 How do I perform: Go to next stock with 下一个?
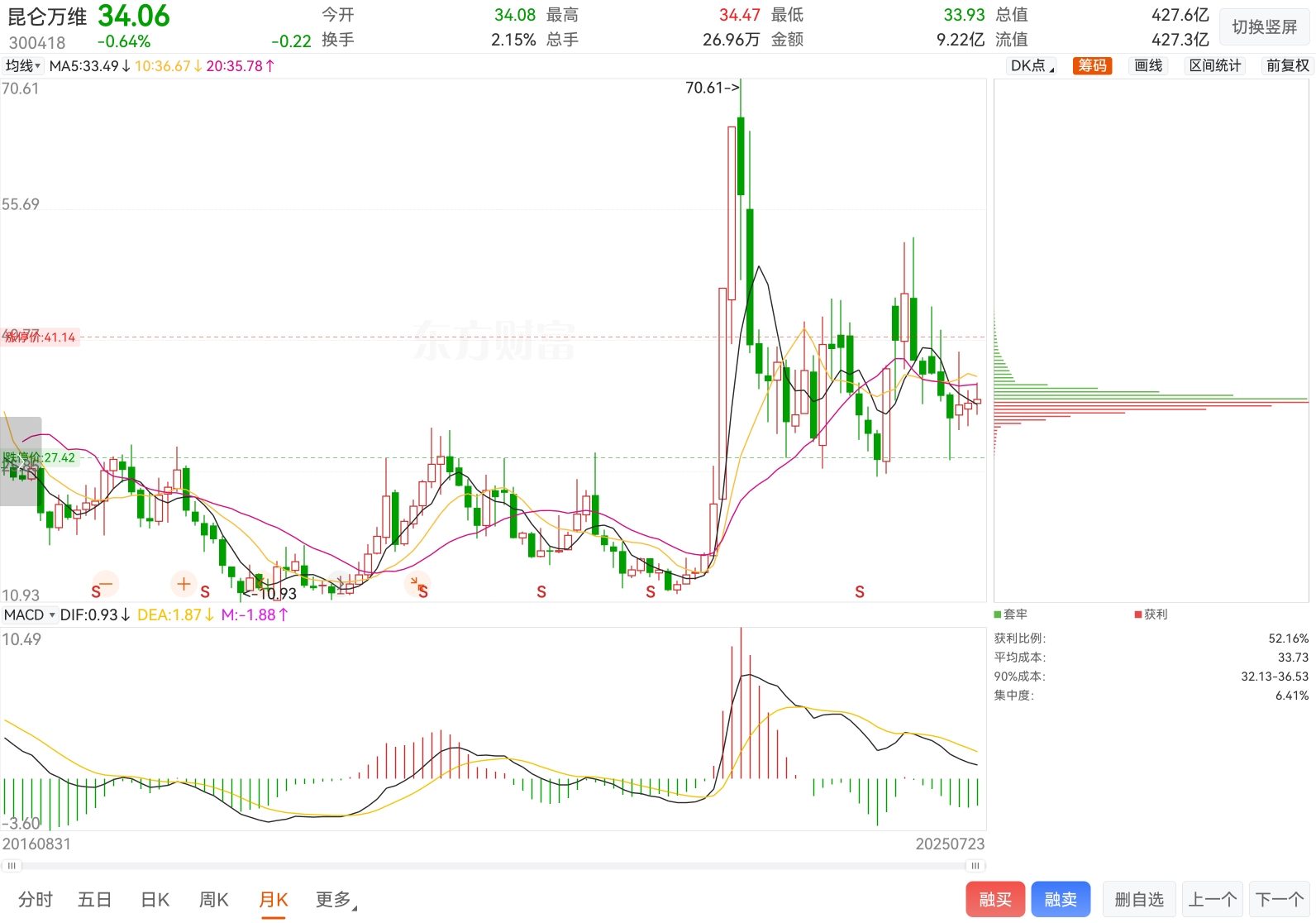coord(1280,900)
